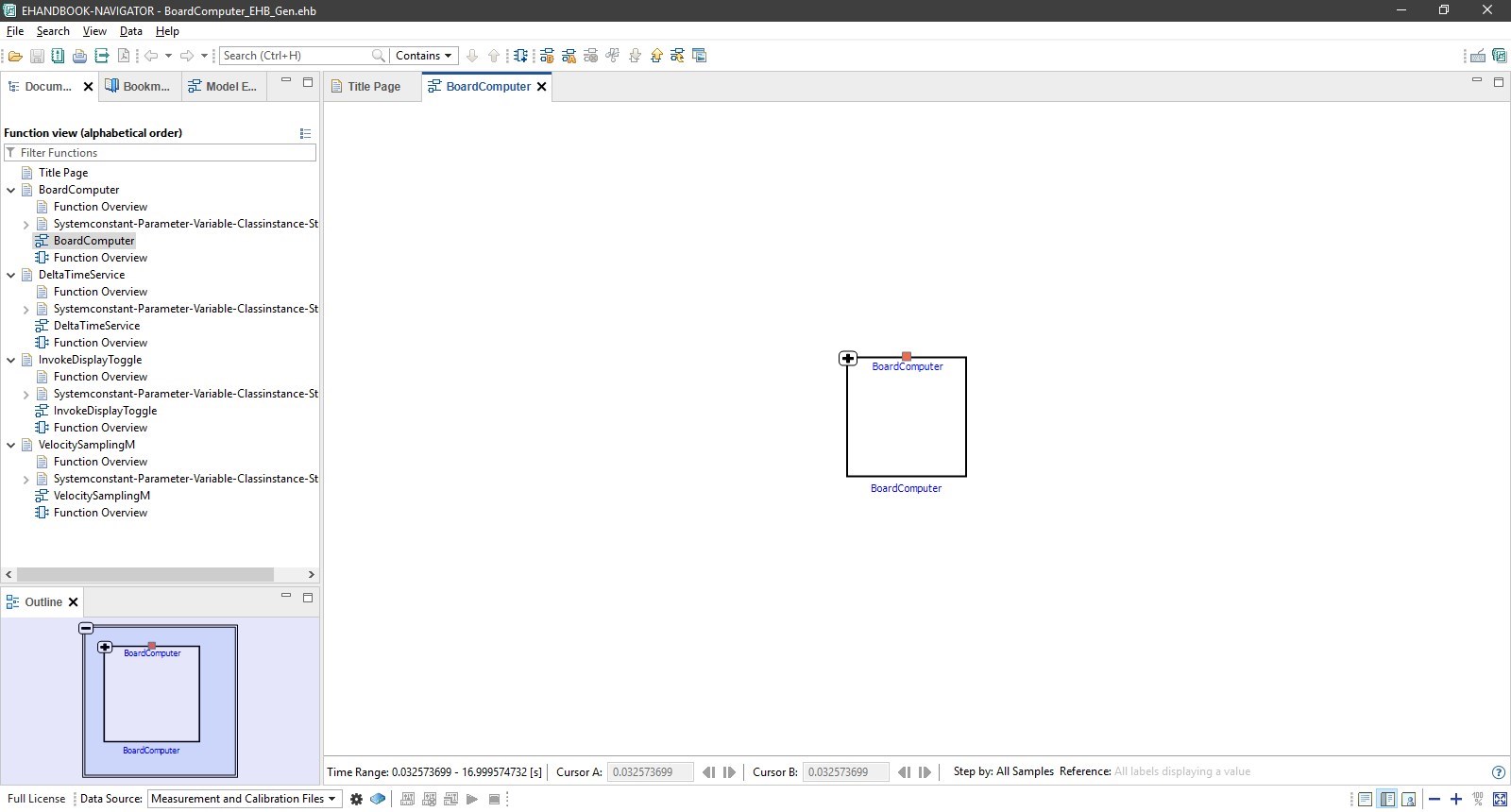Click the Filter Functions input field
The height and width of the screenshot is (812, 1511).
pyautogui.click(x=165, y=153)
